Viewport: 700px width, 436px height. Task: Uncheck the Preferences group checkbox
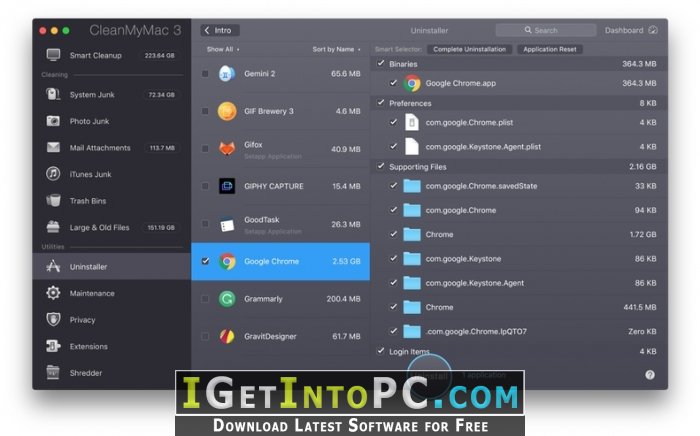tap(380, 103)
